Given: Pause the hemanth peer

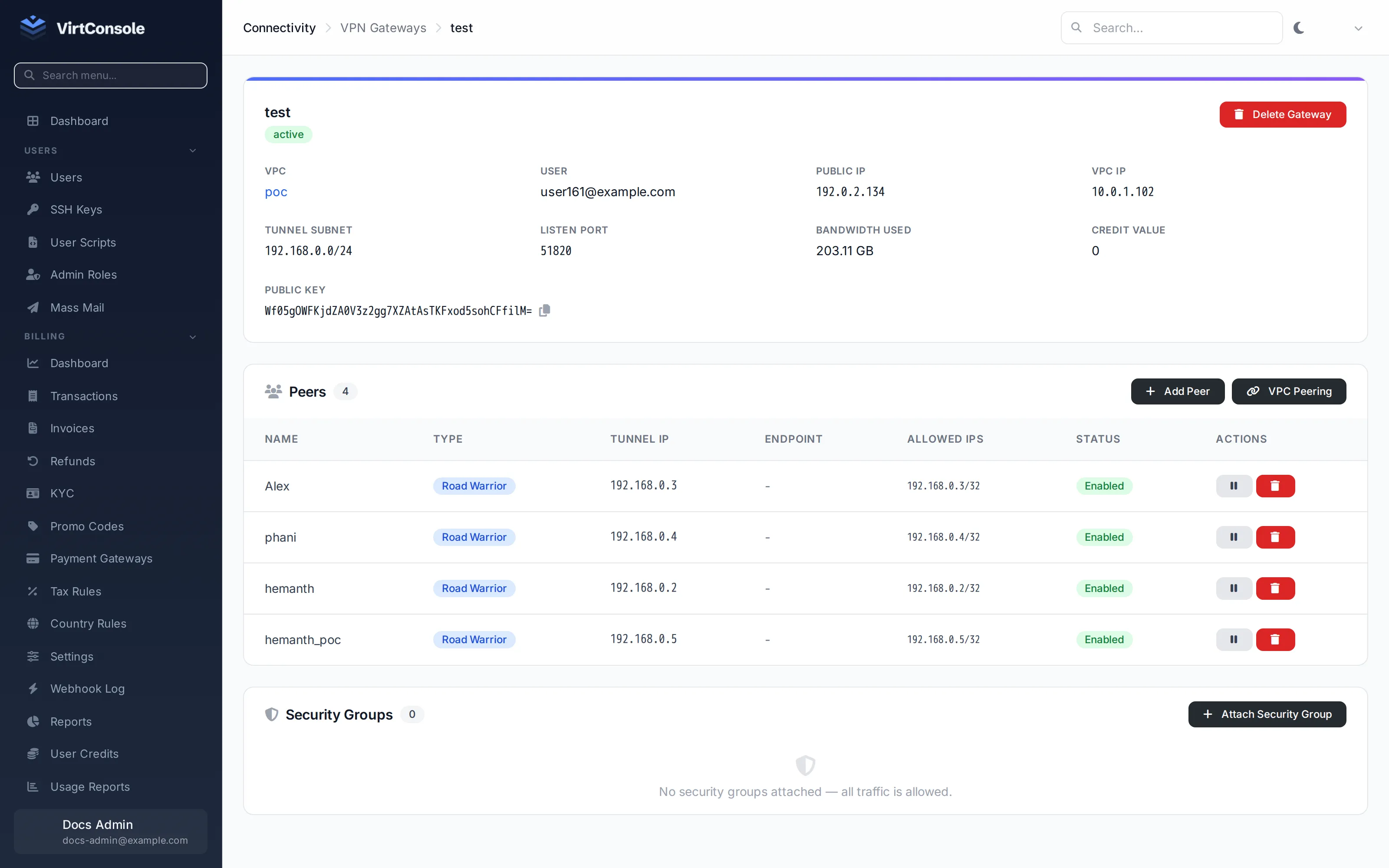Looking at the screenshot, I should [x=1234, y=588].
